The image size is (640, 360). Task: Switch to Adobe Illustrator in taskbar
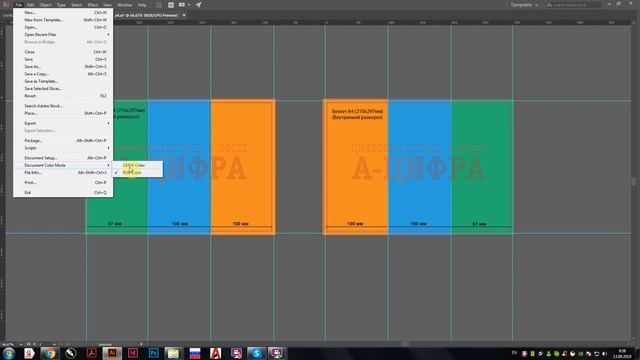pos(112,353)
